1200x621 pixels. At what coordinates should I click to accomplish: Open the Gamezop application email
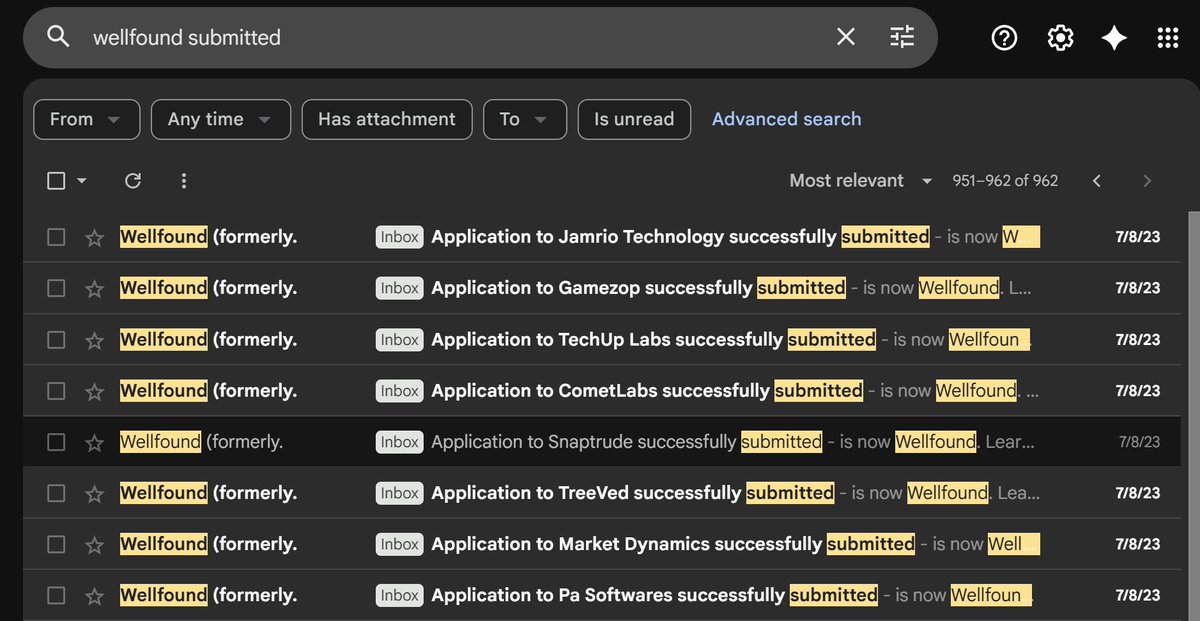point(601,288)
